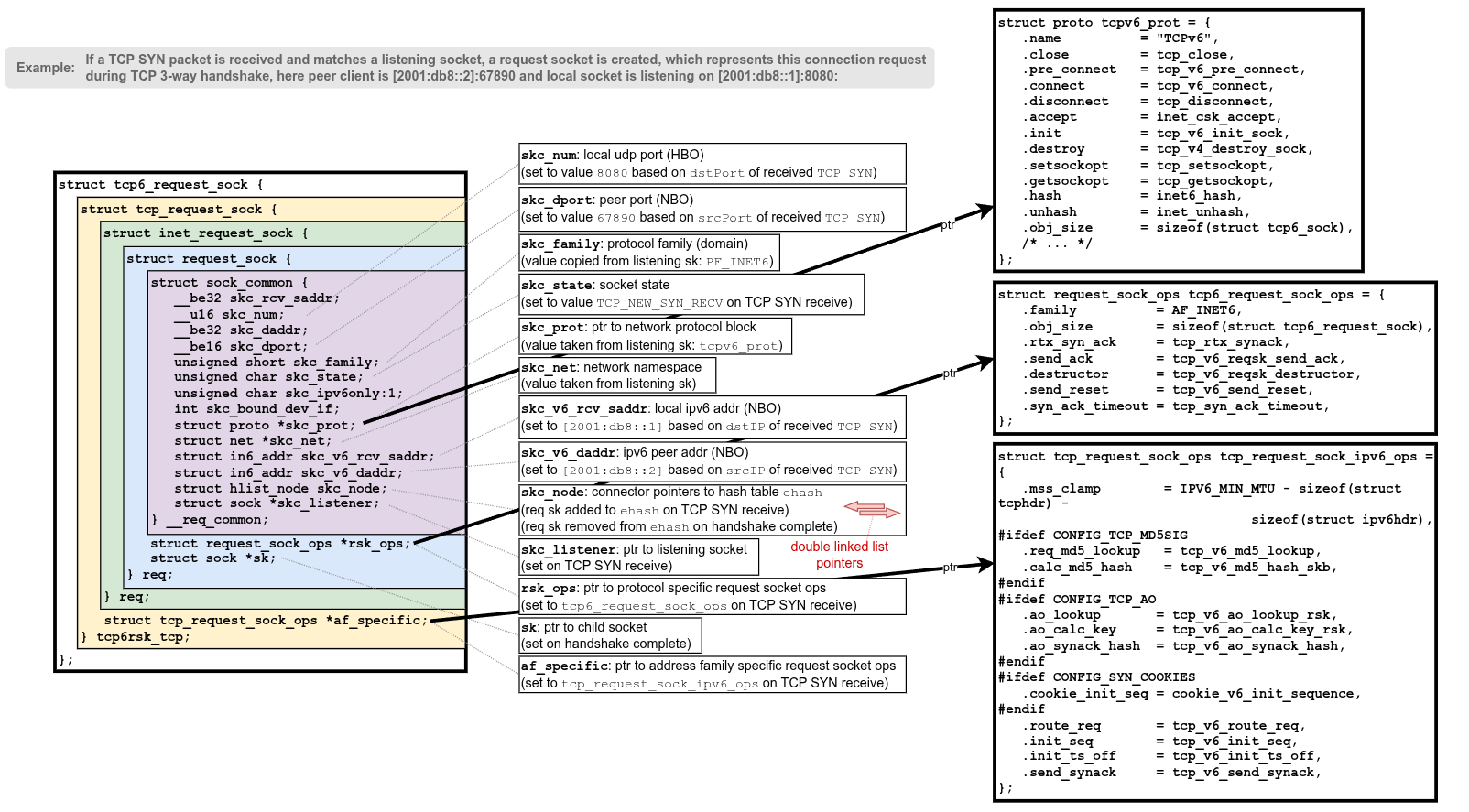Image resolution: width=1469 pixels, height=812 pixels.
Task: Click the skc_listener listening socket box
Action: tap(638, 558)
